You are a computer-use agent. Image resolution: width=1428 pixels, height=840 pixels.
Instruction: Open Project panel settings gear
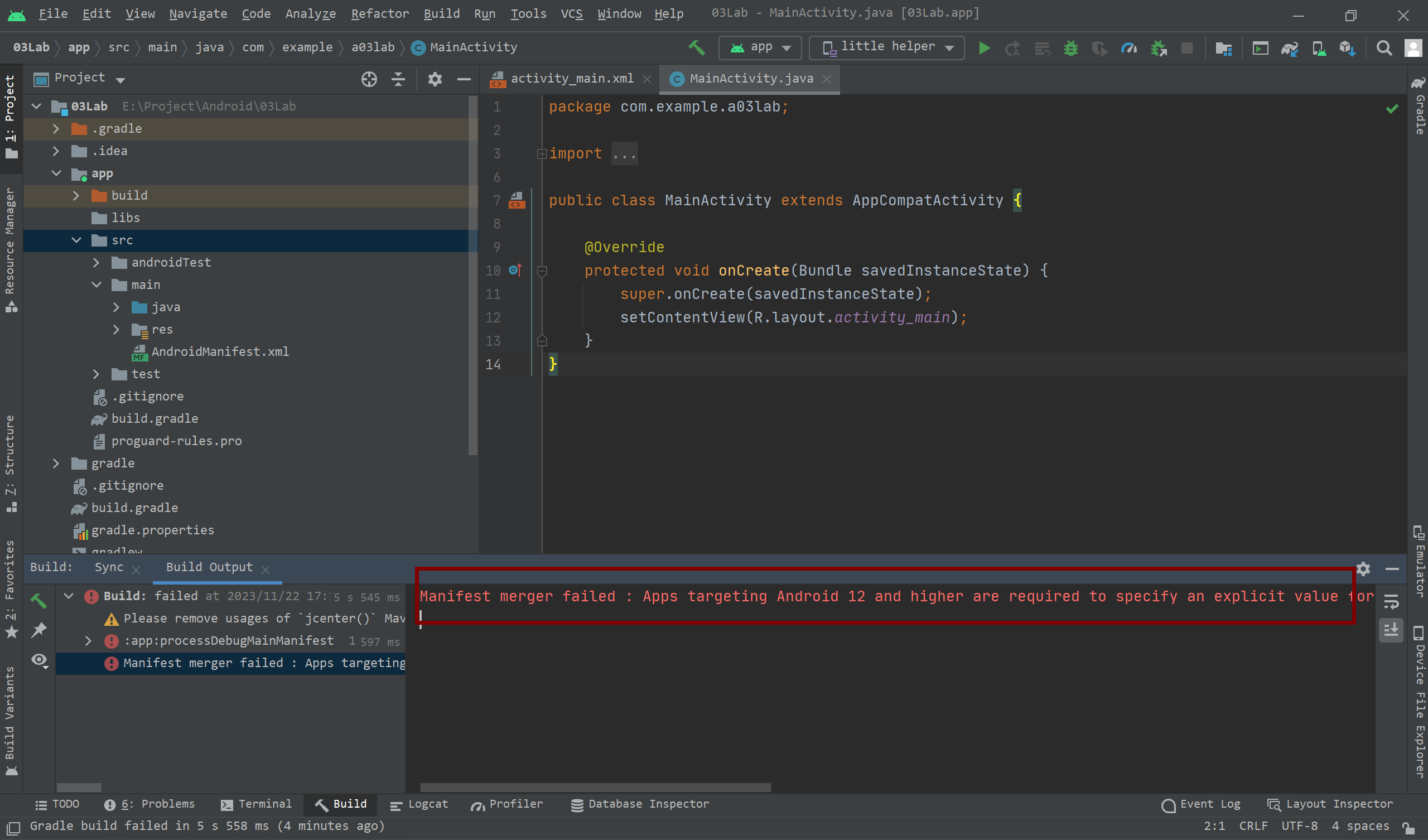[435, 79]
